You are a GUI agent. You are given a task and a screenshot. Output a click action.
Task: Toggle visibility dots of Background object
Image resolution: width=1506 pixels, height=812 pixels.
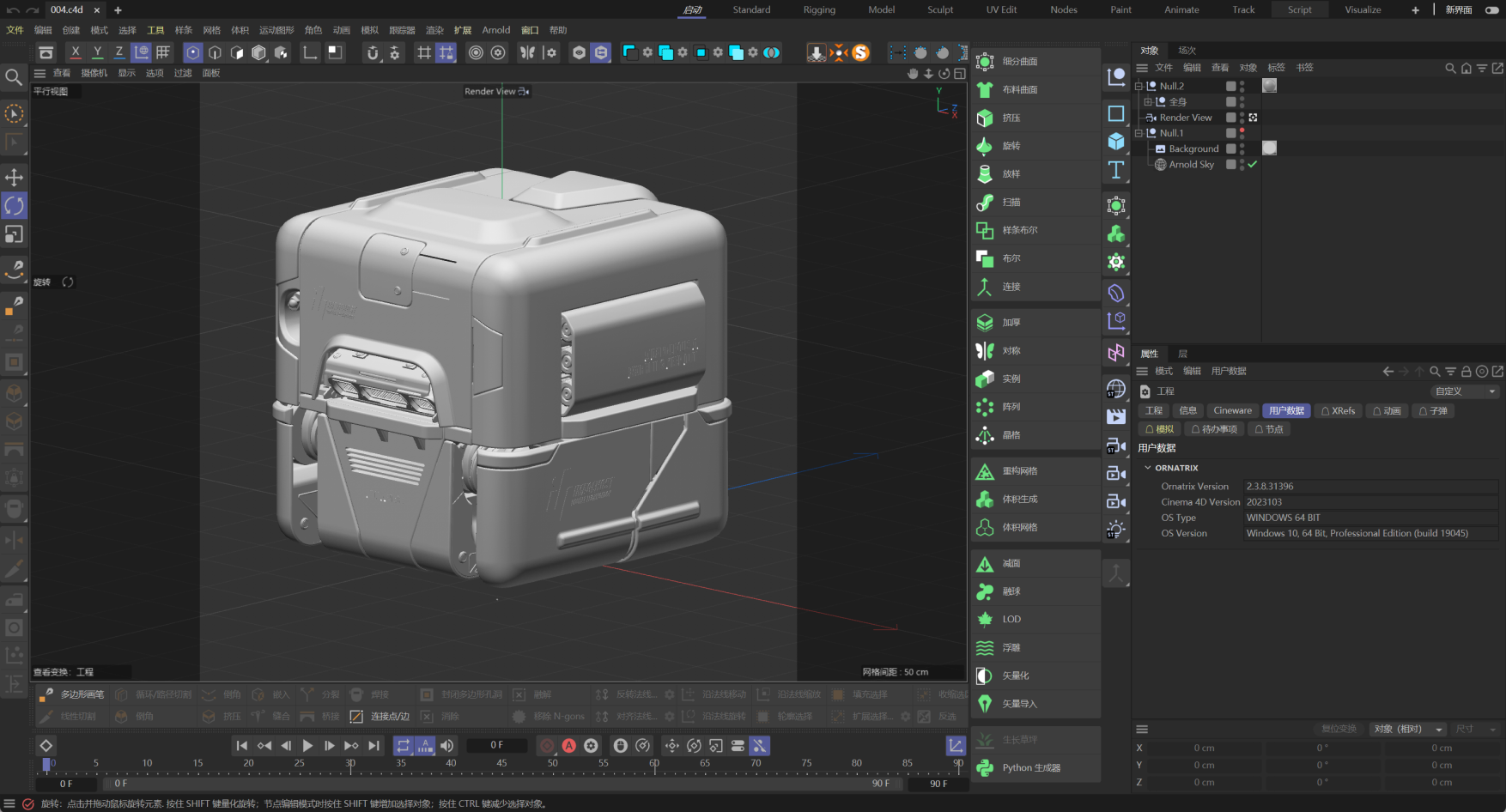1242,148
